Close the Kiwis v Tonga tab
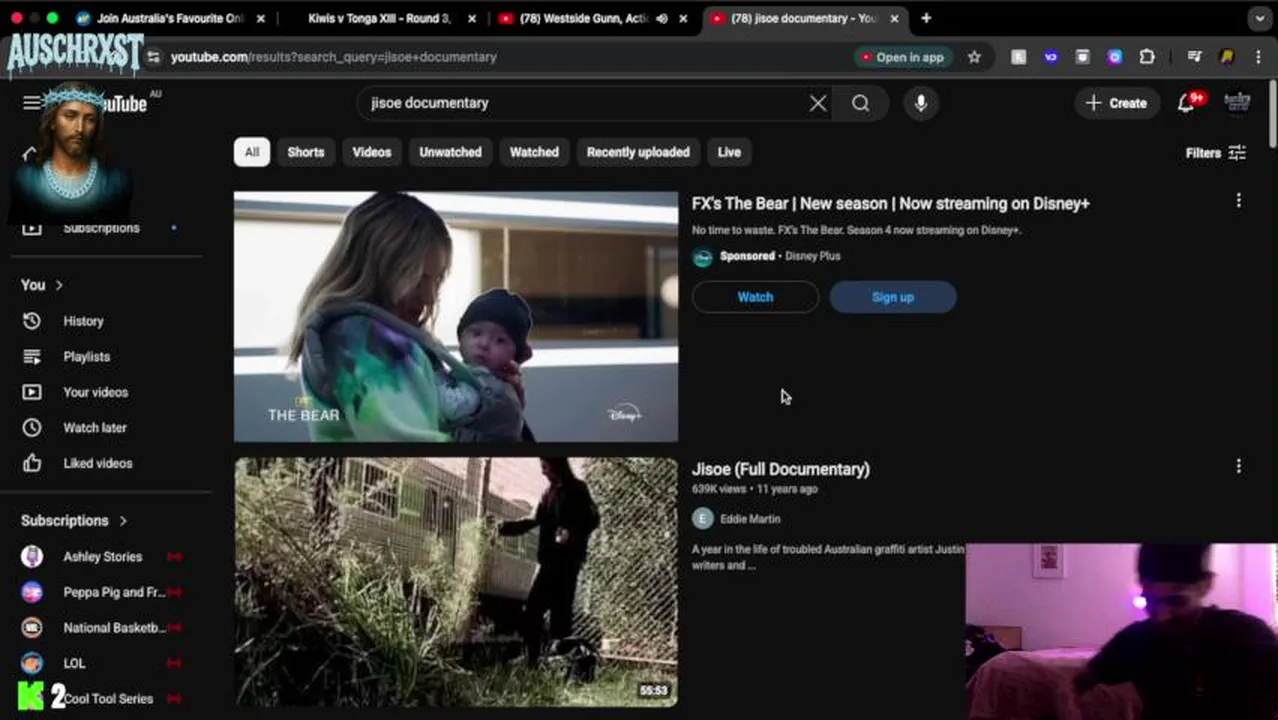The height and width of the screenshot is (720, 1278). click(x=472, y=18)
